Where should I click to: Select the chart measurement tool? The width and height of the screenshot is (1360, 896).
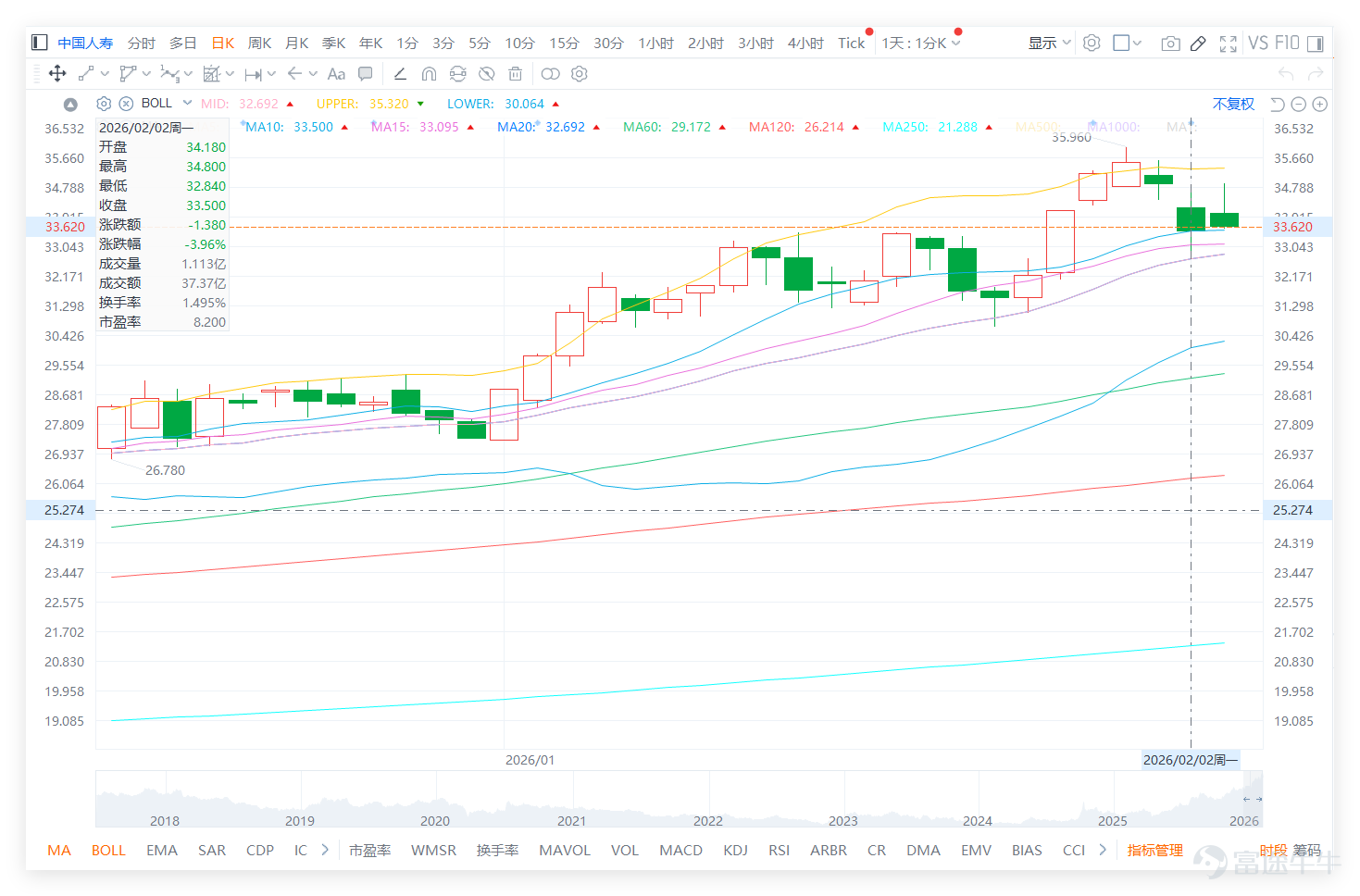(211, 74)
